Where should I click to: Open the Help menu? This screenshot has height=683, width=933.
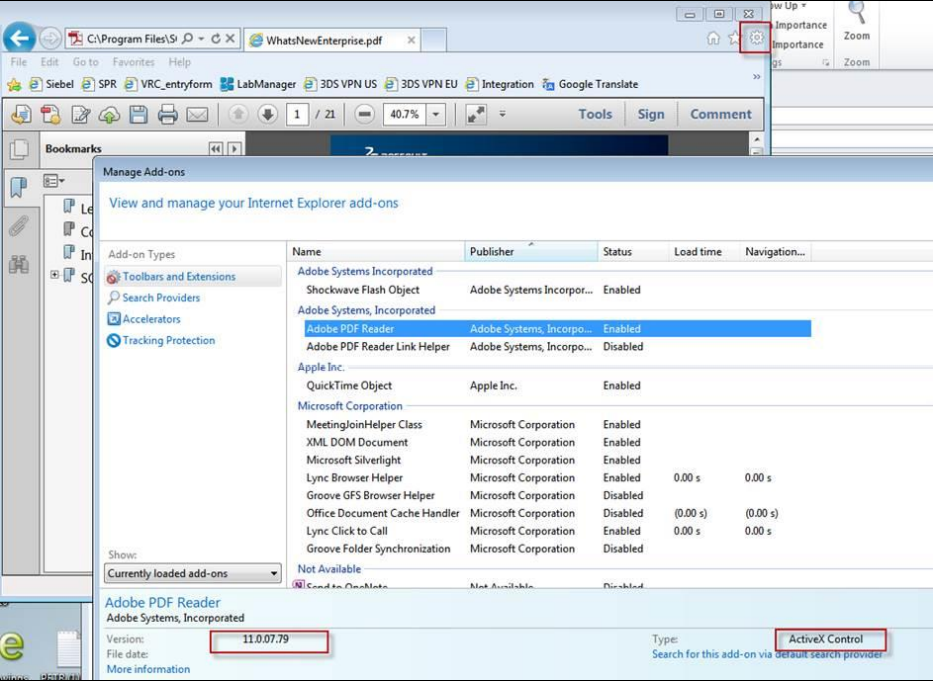click(179, 62)
